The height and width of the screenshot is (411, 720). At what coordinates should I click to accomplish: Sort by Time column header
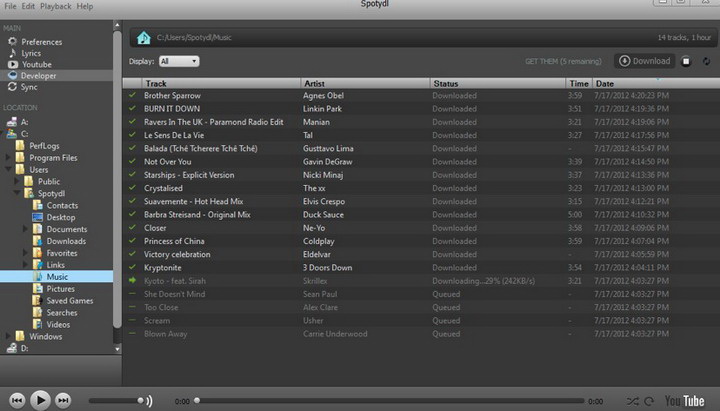click(x=579, y=84)
